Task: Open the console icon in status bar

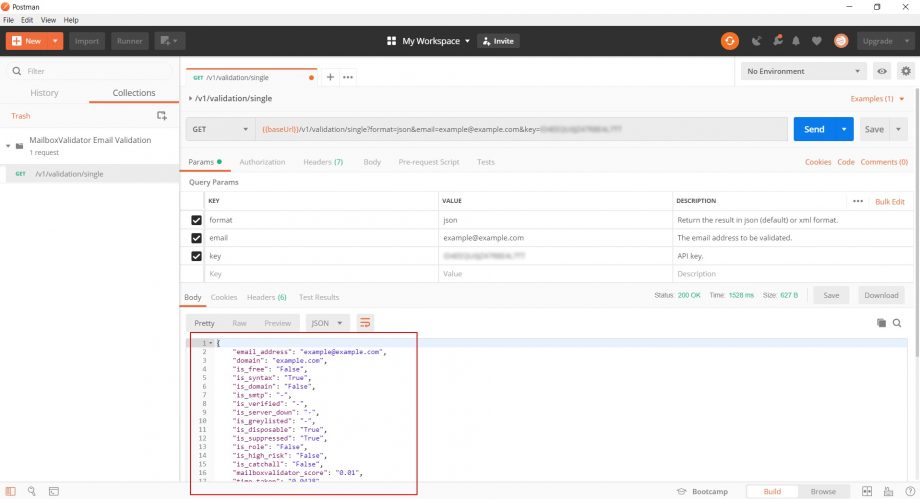Action: (x=53, y=491)
